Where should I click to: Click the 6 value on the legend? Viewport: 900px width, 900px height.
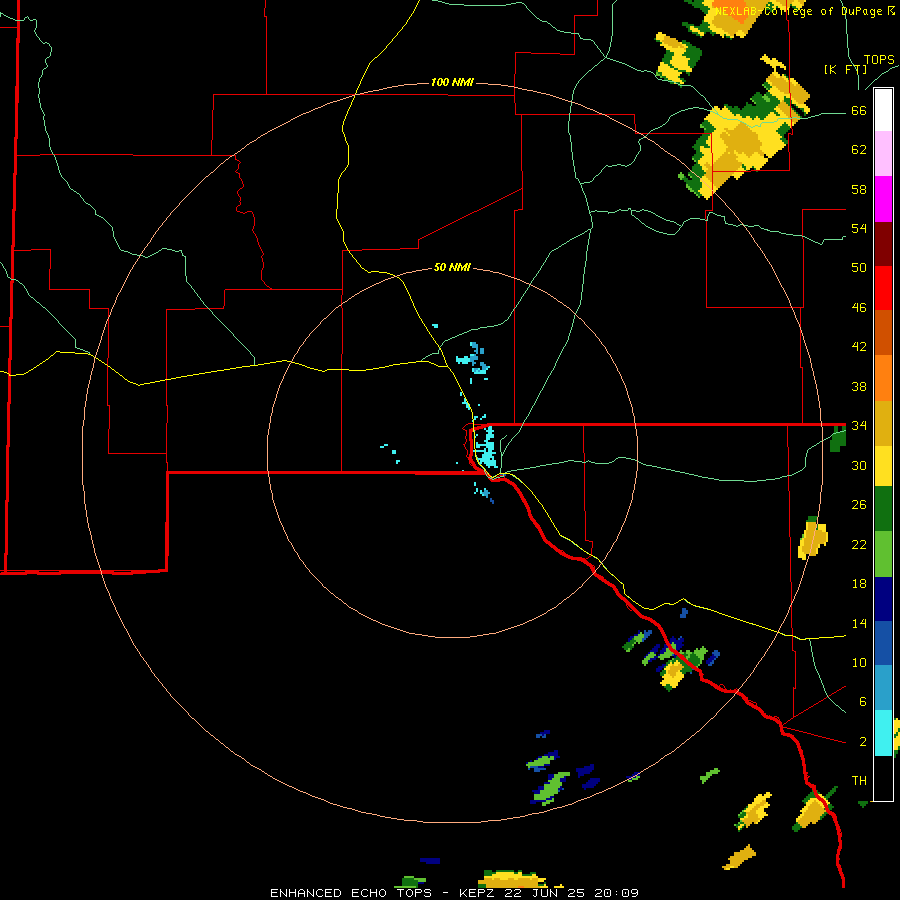point(863,702)
